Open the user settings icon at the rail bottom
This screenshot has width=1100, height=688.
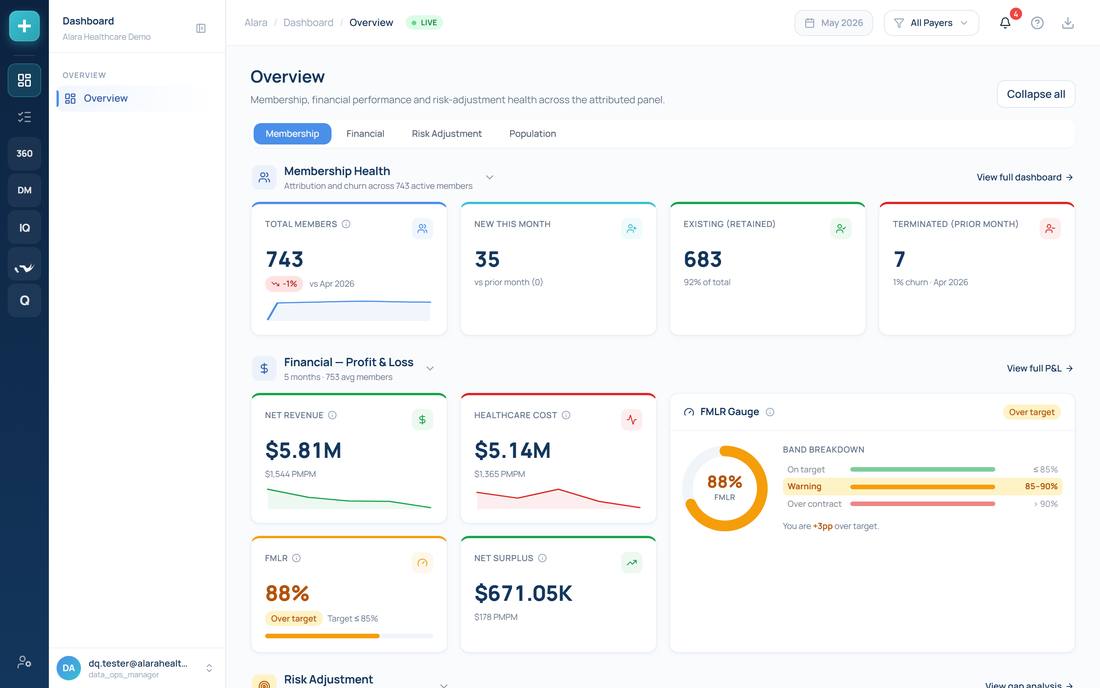24,661
